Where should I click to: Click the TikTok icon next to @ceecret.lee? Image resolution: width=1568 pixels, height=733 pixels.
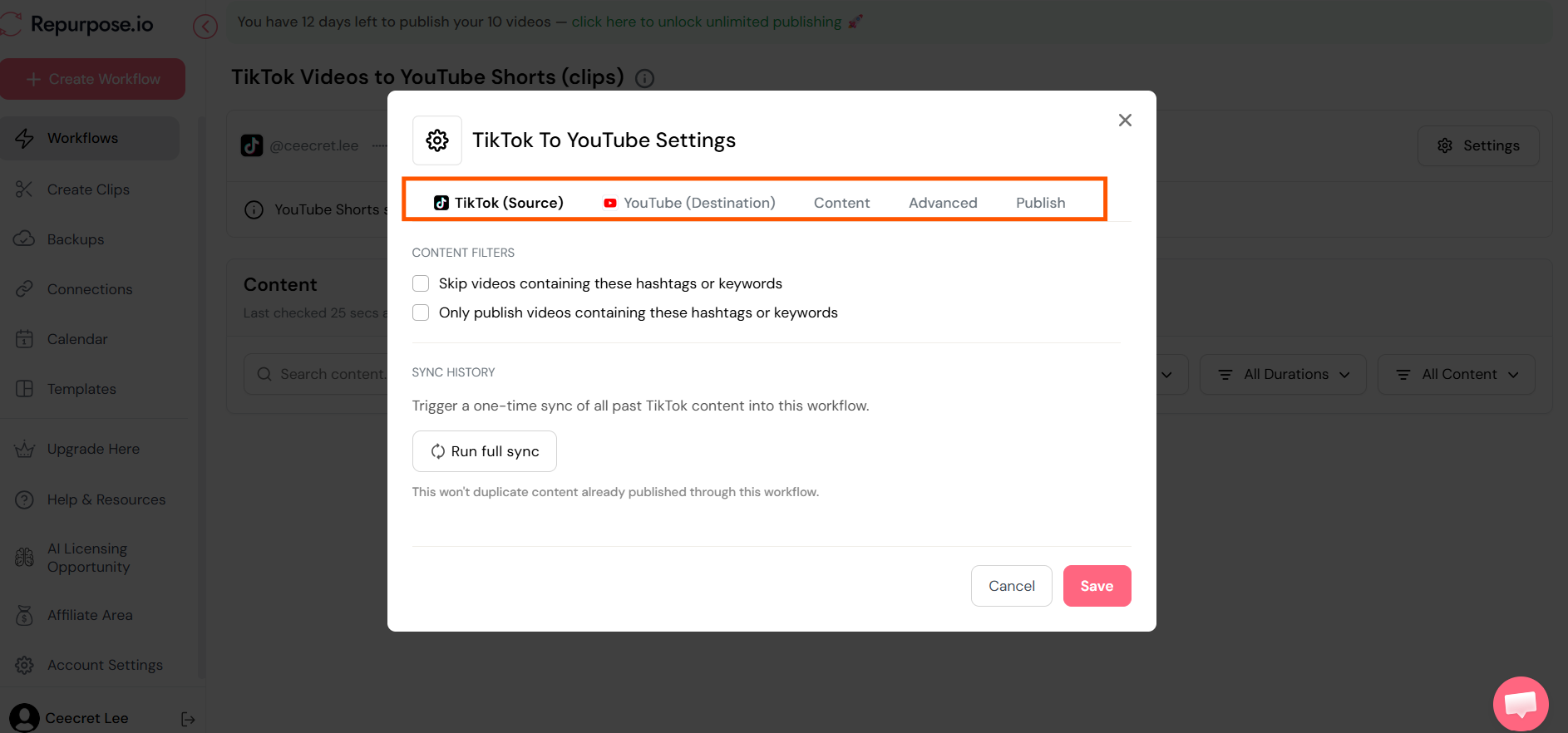252,145
